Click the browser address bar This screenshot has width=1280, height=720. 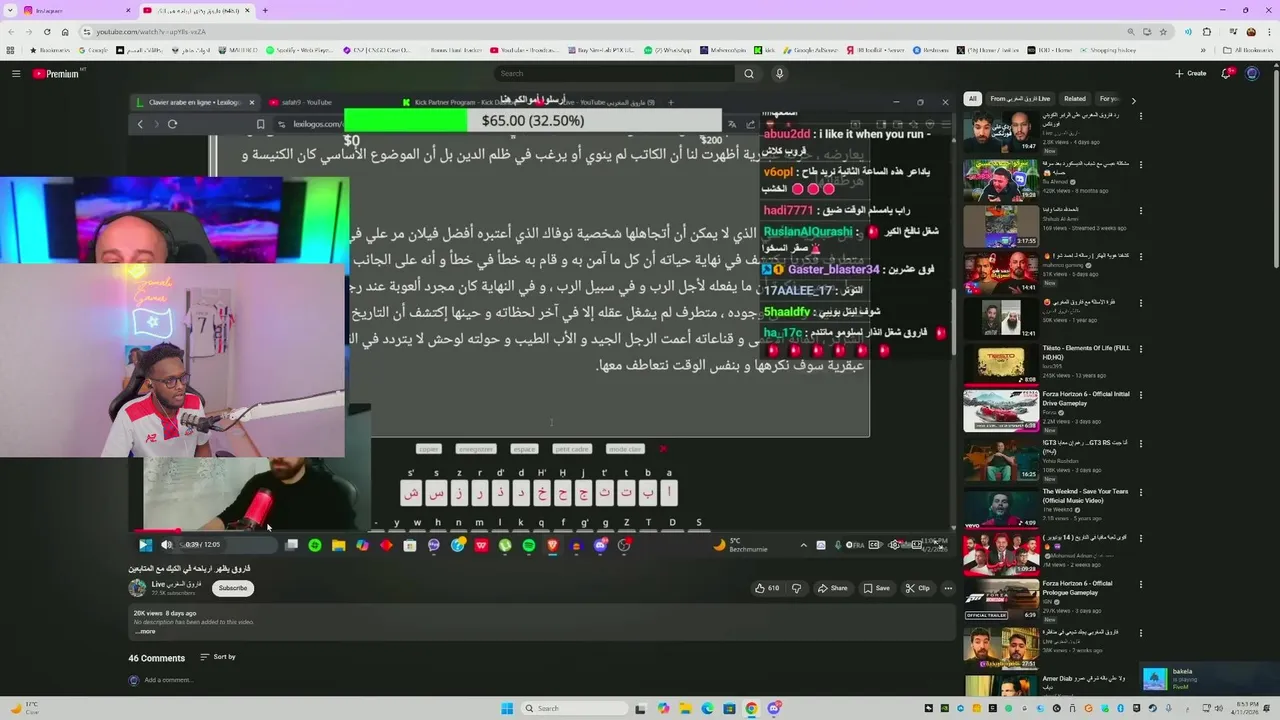620,32
